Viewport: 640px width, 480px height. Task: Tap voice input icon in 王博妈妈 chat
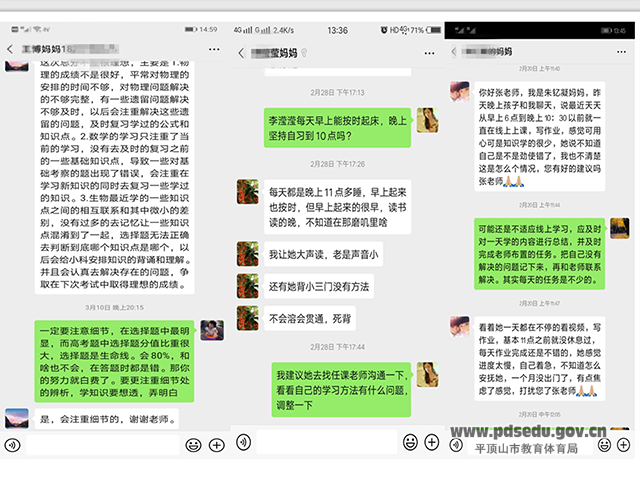pyautogui.click(x=11, y=444)
